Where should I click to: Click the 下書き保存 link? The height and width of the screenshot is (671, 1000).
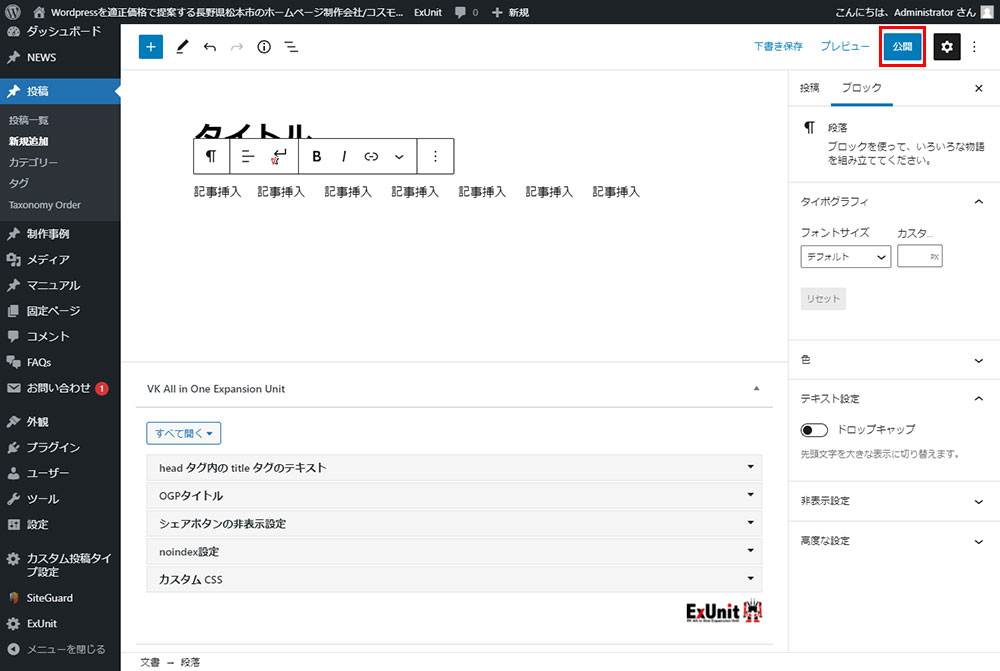click(x=778, y=47)
